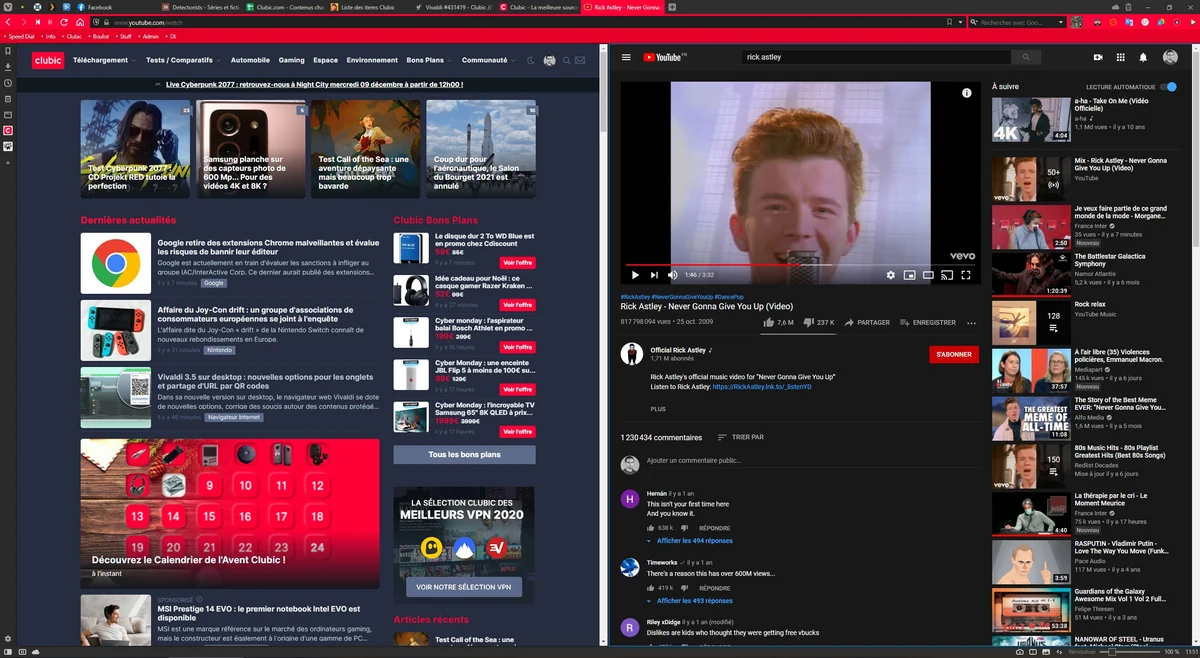This screenshot has width=1200, height=658.
Task: Mute the video using the speaker icon
Action: point(673,274)
